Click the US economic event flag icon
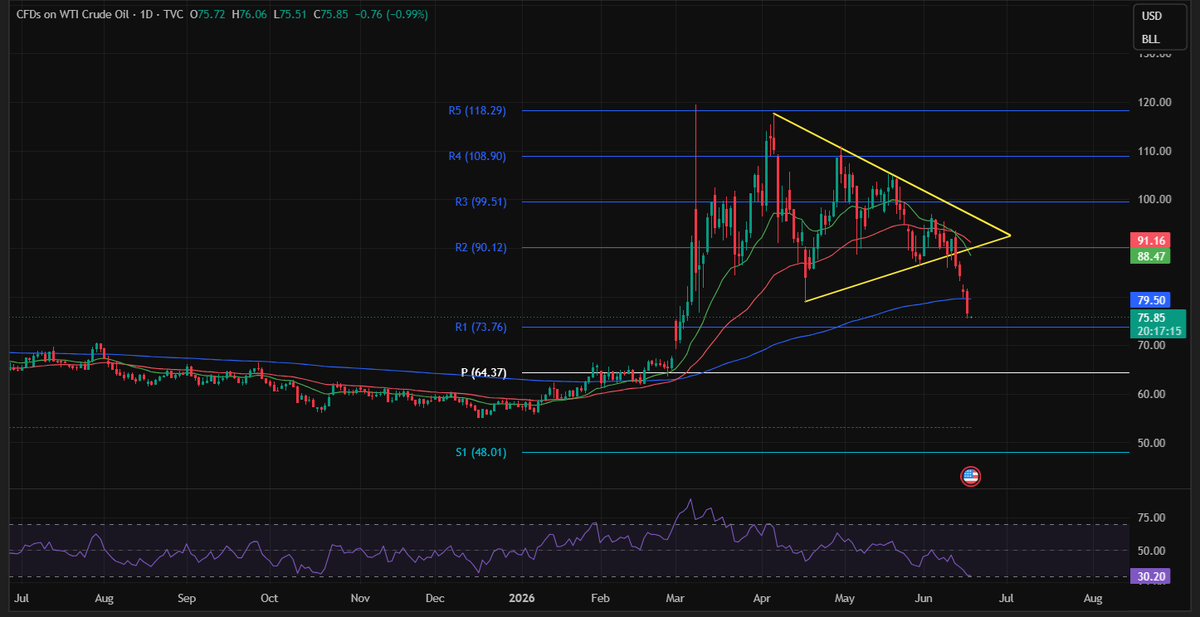This screenshot has width=1200, height=617. point(969,476)
